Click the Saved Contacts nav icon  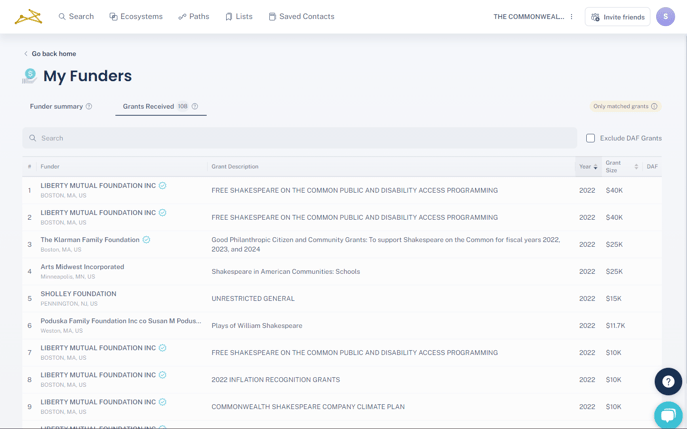[x=272, y=17]
